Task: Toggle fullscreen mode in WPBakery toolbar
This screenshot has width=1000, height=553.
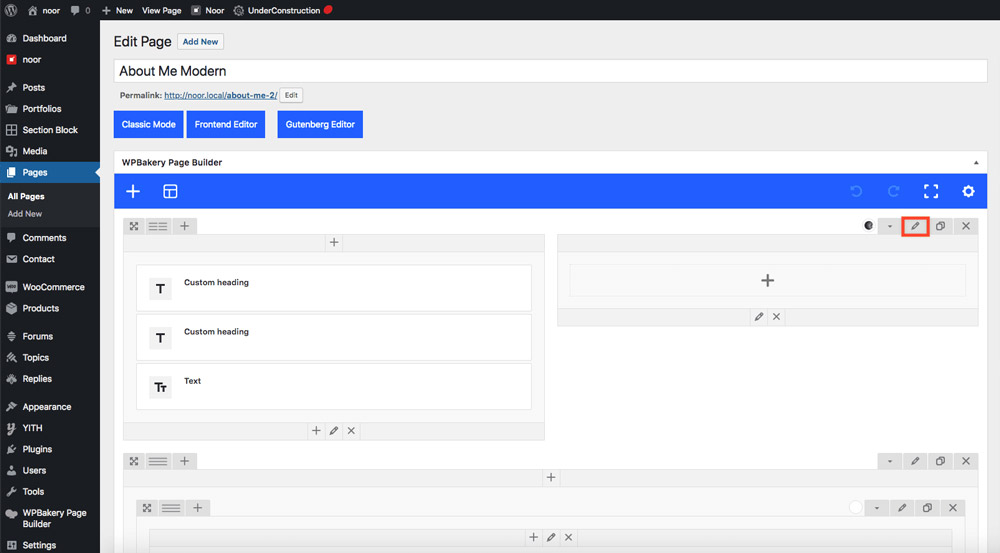Action: (x=931, y=191)
